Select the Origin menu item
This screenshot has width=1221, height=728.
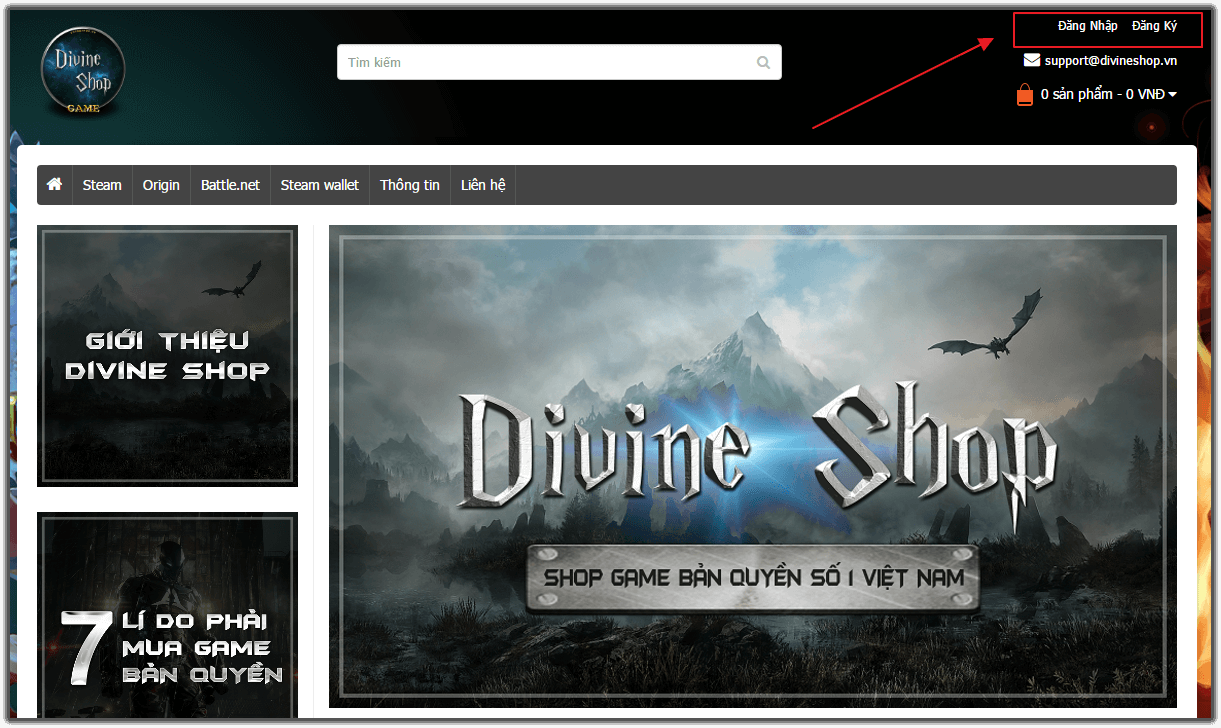click(x=161, y=185)
